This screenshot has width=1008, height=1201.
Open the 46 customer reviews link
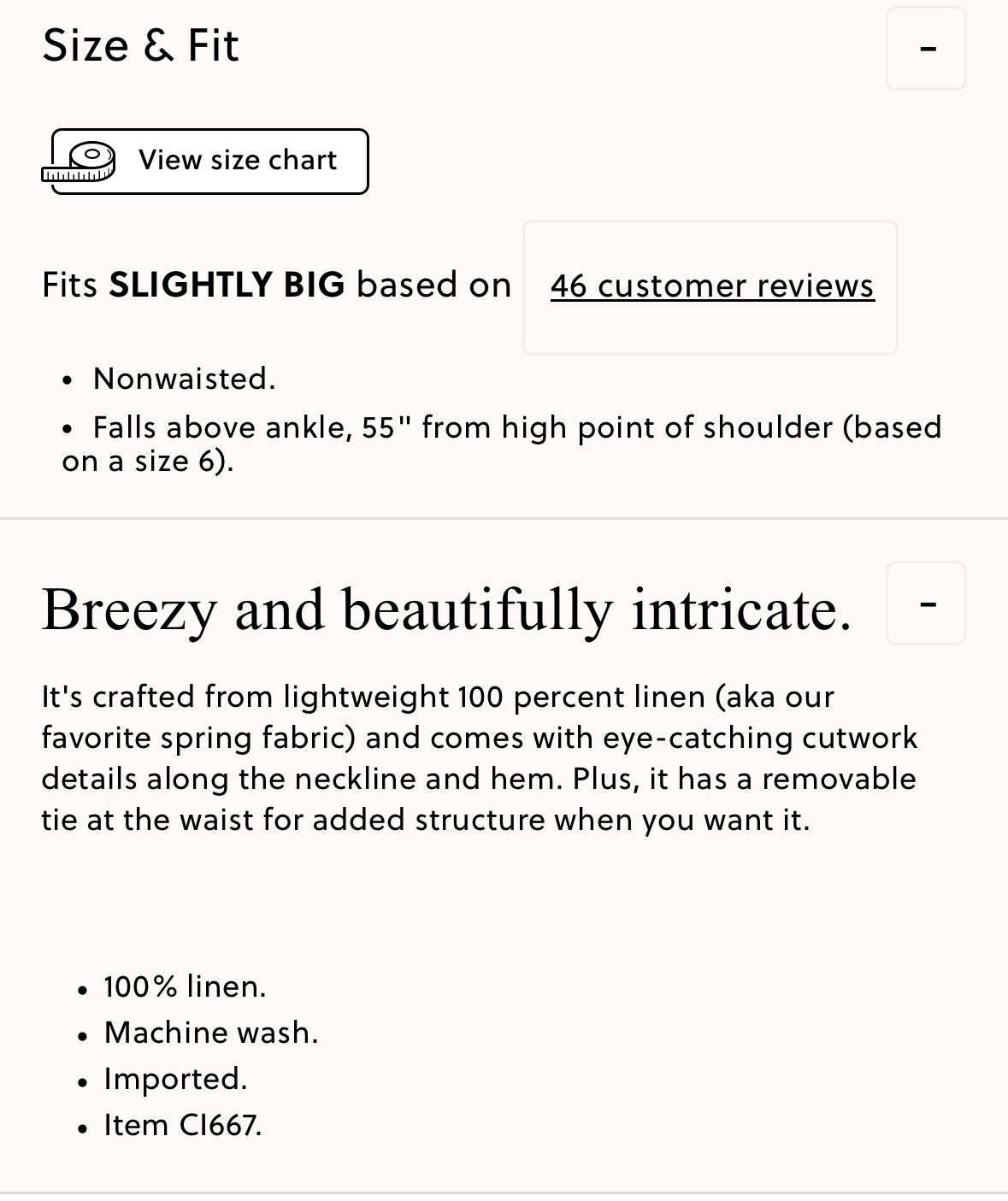[x=712, y=286]
